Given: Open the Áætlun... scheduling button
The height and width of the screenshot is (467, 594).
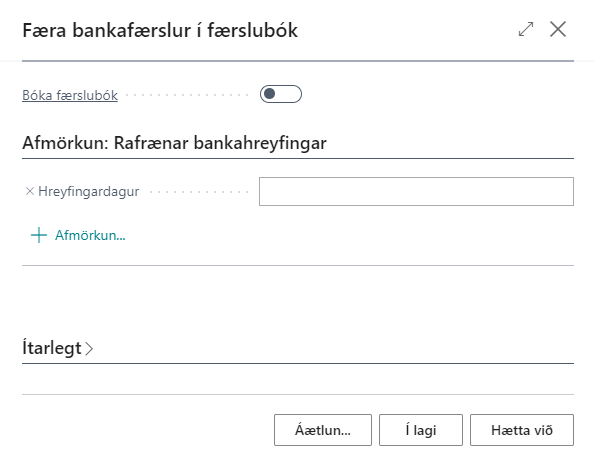Looking at the screenshot, I should pyautogui.click(x=323, y=430).
